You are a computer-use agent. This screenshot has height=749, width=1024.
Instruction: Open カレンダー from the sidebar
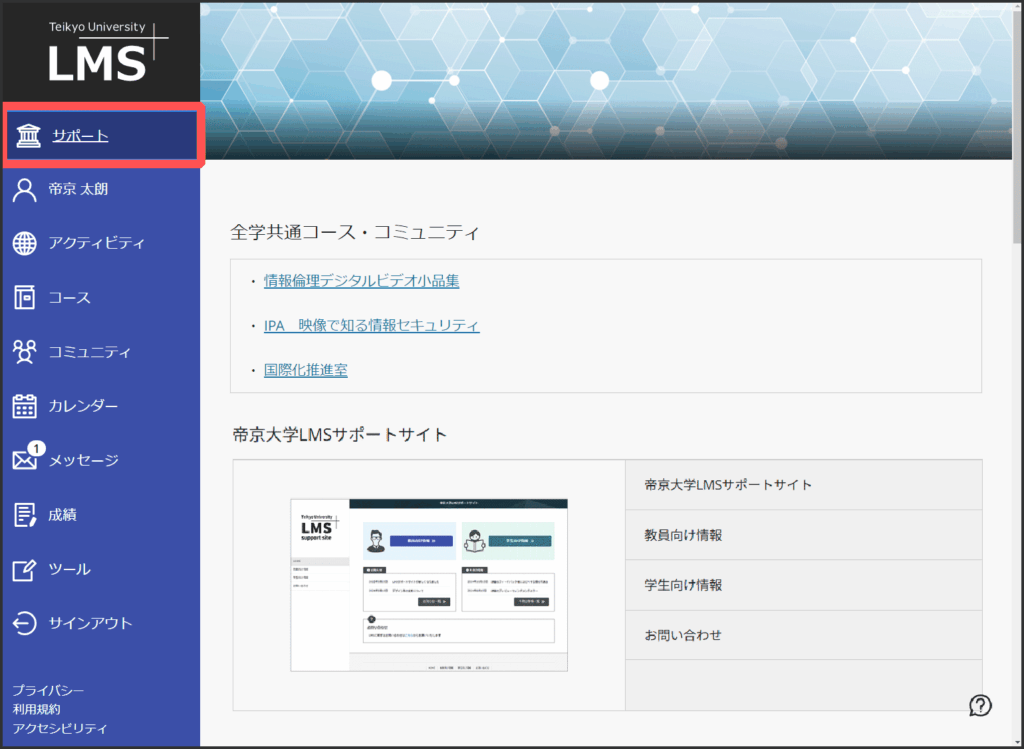click(84, 406)
